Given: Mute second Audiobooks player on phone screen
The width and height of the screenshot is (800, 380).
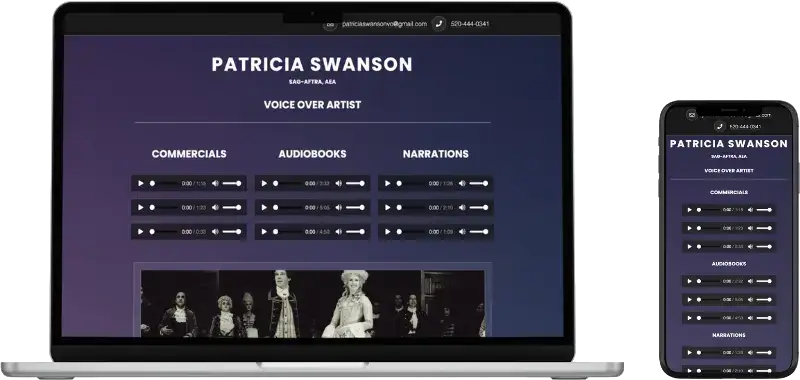Looking at the screenshot, I should point(750,299).
